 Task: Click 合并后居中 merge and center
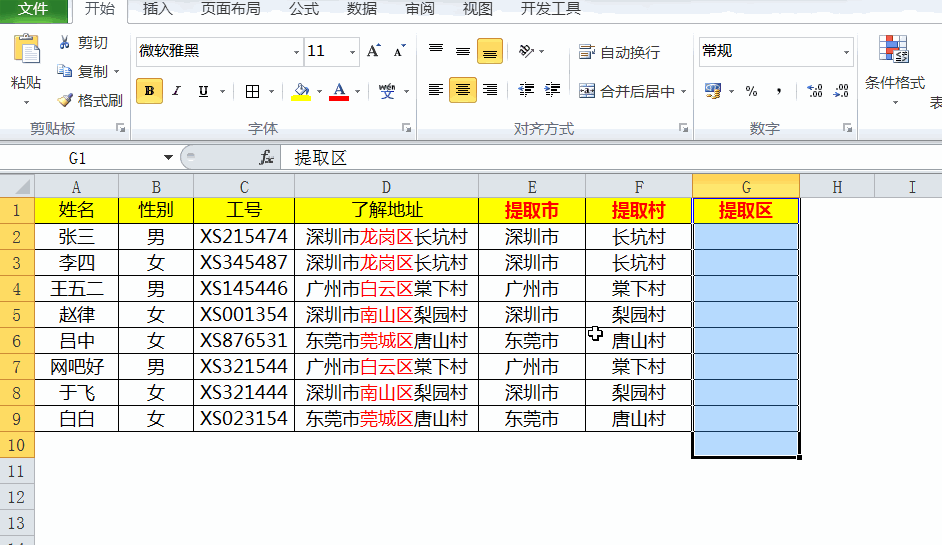pyautogui.click(x=627, y=91)
